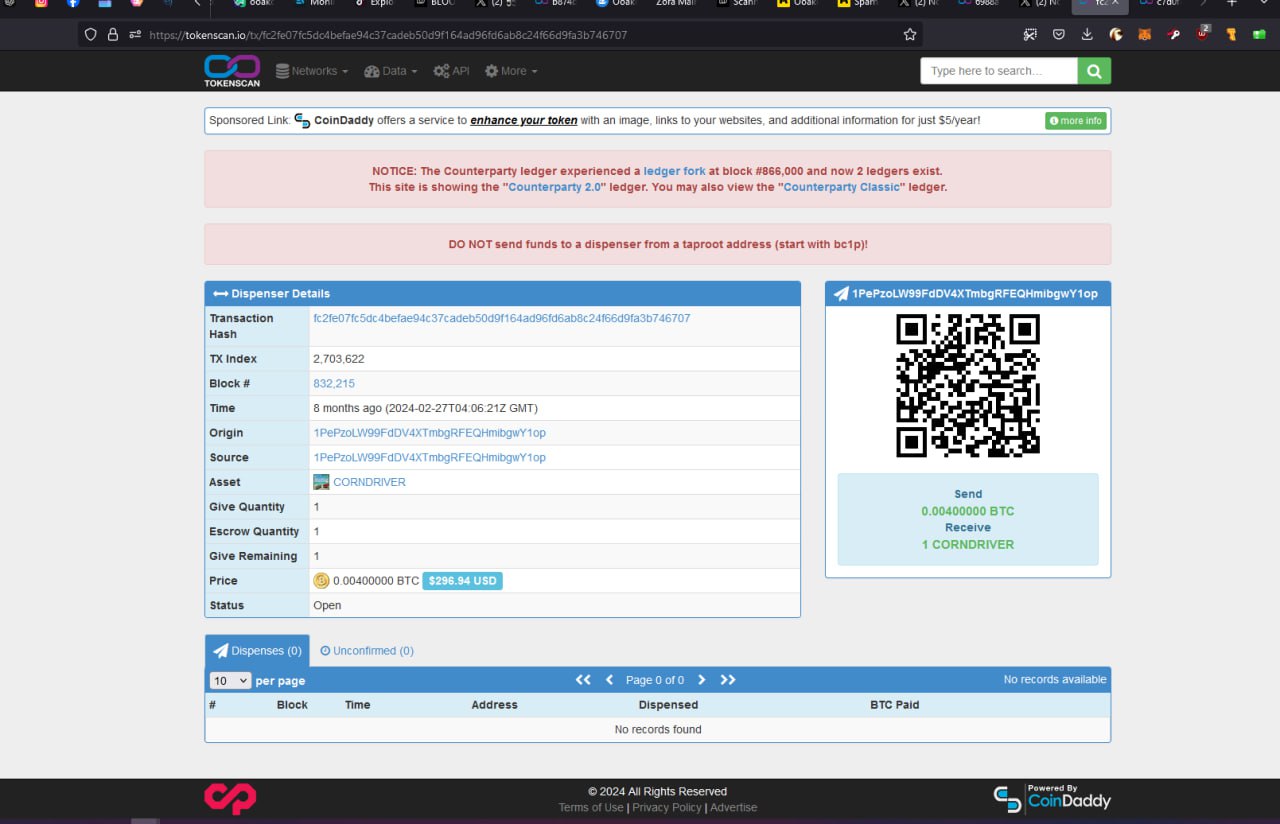
Task: Open the API nav item
Action: [451, 71]
